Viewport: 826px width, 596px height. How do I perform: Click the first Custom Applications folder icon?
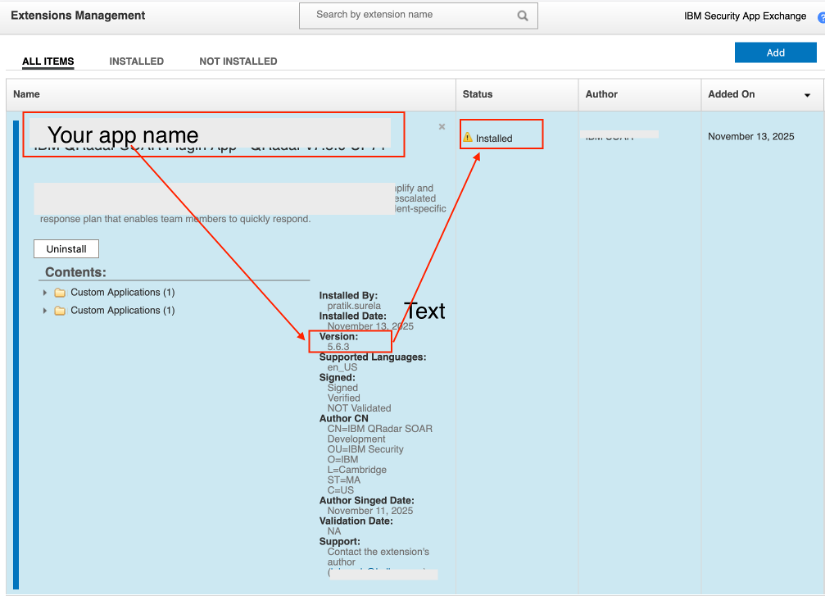(x=60, y=292)
